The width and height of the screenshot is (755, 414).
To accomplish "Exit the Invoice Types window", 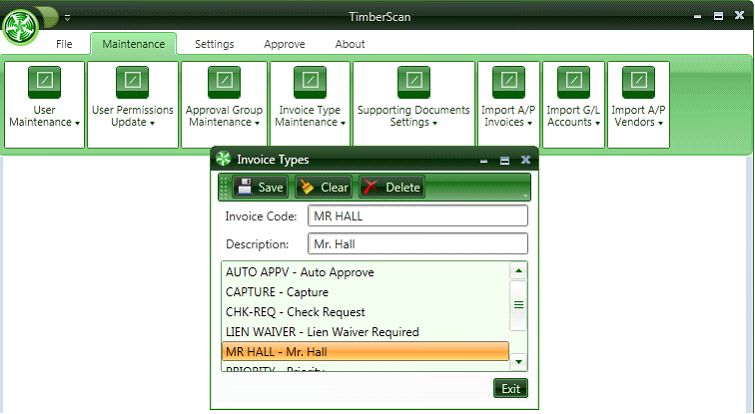I will click(x=510, y=388).
